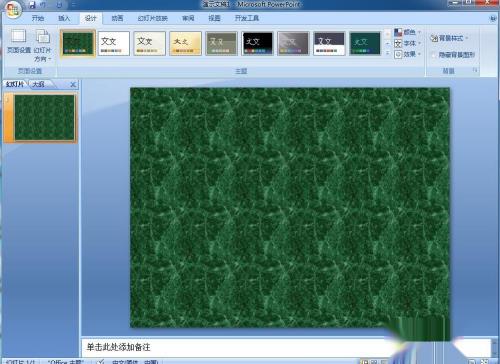Open the 幻灯片方向 slide orientation dropdown
Image resolution: width=500 pixels, height=364 pixels.
pyautogui.click(x=42, y=46)
